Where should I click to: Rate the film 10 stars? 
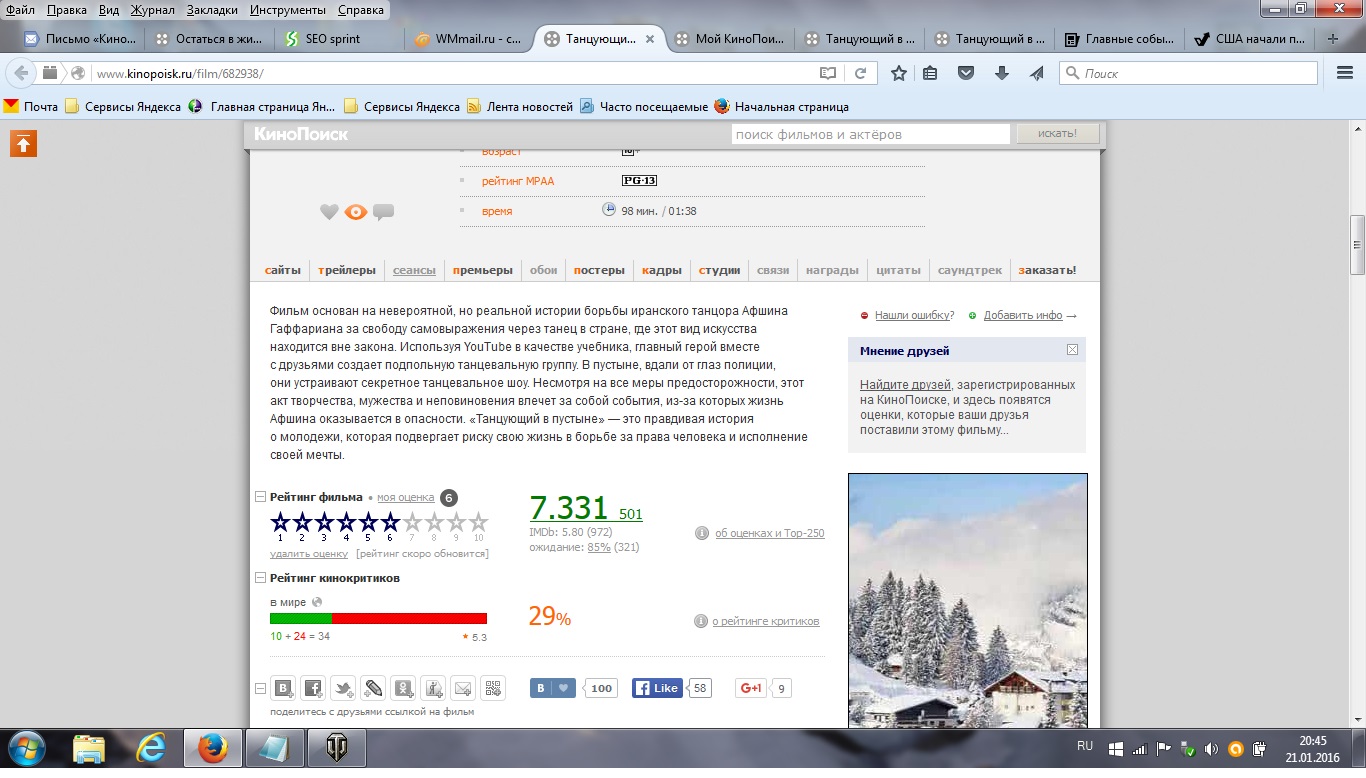coord(478,522)
